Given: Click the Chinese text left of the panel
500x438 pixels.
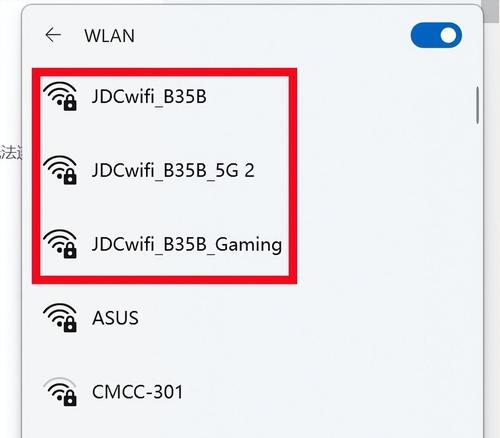Looking at the screenshot, I should (x=11, y=153).
